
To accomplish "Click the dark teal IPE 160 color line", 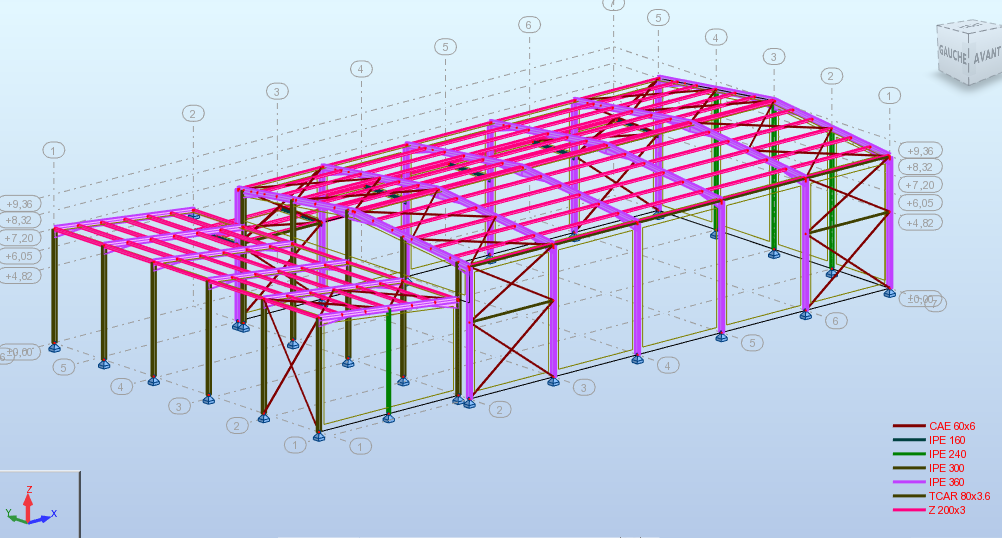I will coord(909,440).
